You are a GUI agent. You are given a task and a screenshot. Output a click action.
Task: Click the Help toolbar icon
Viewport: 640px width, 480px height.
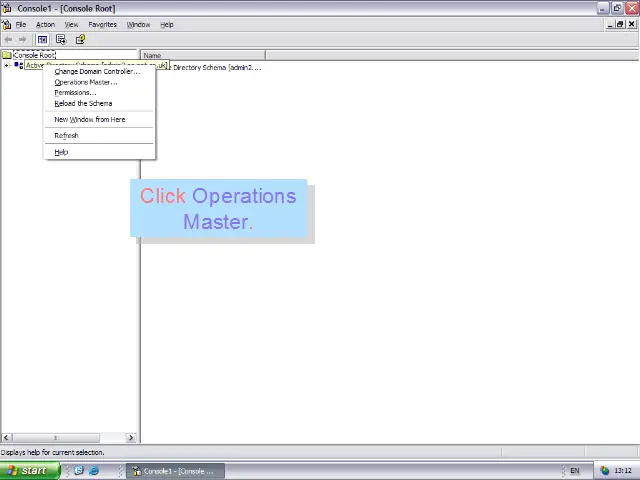coord(80,39)
